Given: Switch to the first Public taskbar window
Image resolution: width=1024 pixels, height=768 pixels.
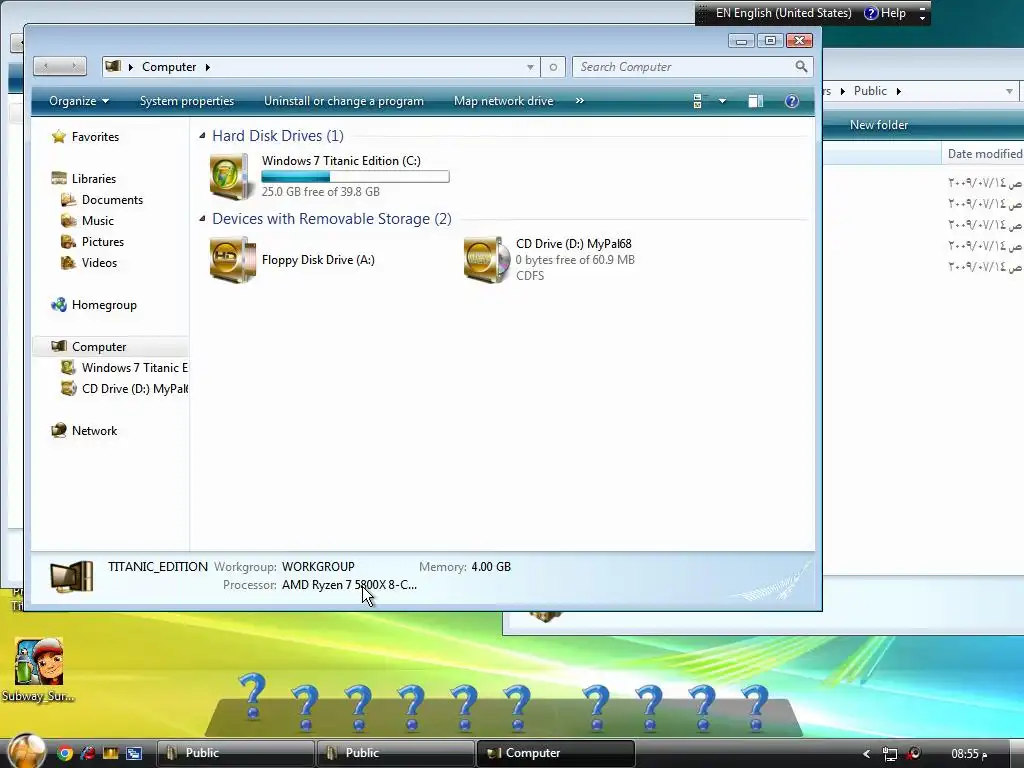Looking at the screenshot, I should [235, 753].
